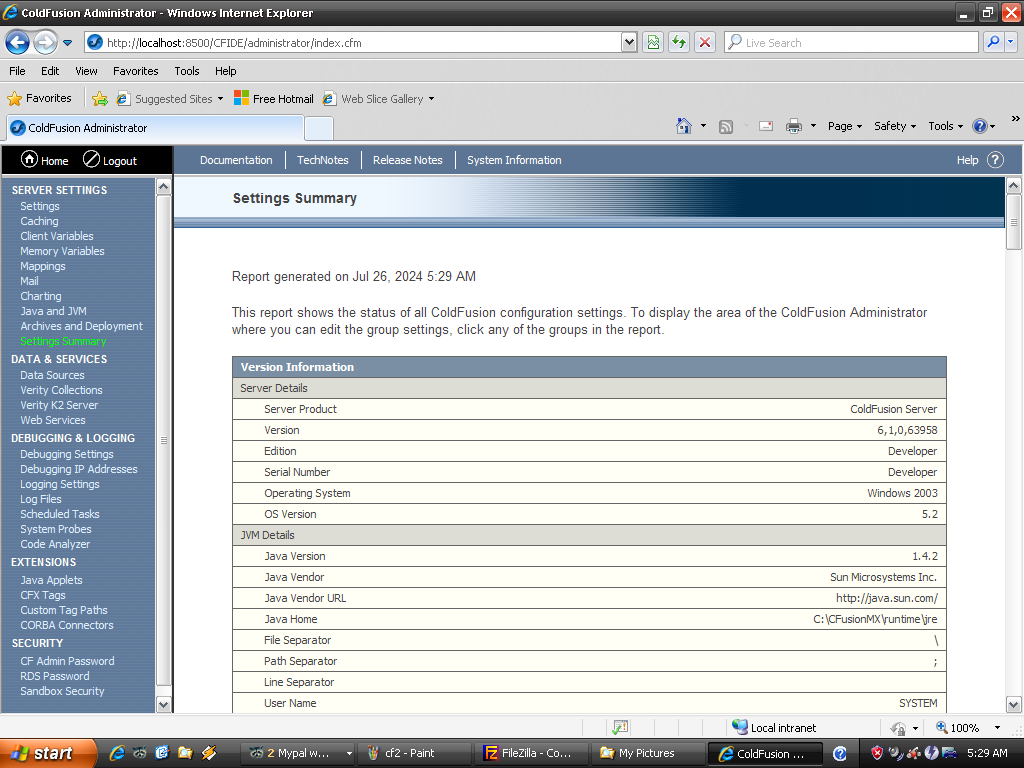
Task: Open the System Information link
Action: click(514, 160)
